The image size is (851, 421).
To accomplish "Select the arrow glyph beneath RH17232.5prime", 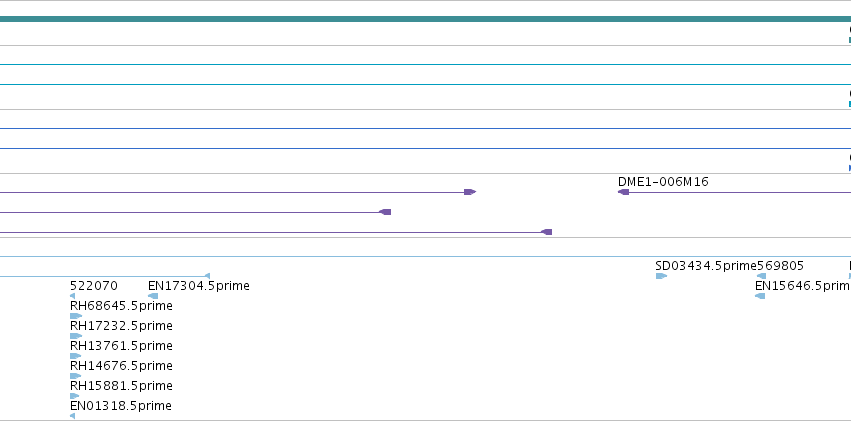I will pyautogui.click(x=76, y=336).
